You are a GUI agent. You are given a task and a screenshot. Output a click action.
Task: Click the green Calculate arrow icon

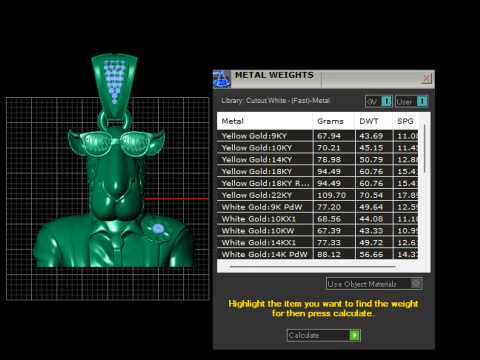pyautogui.click(x=354, y=335)
